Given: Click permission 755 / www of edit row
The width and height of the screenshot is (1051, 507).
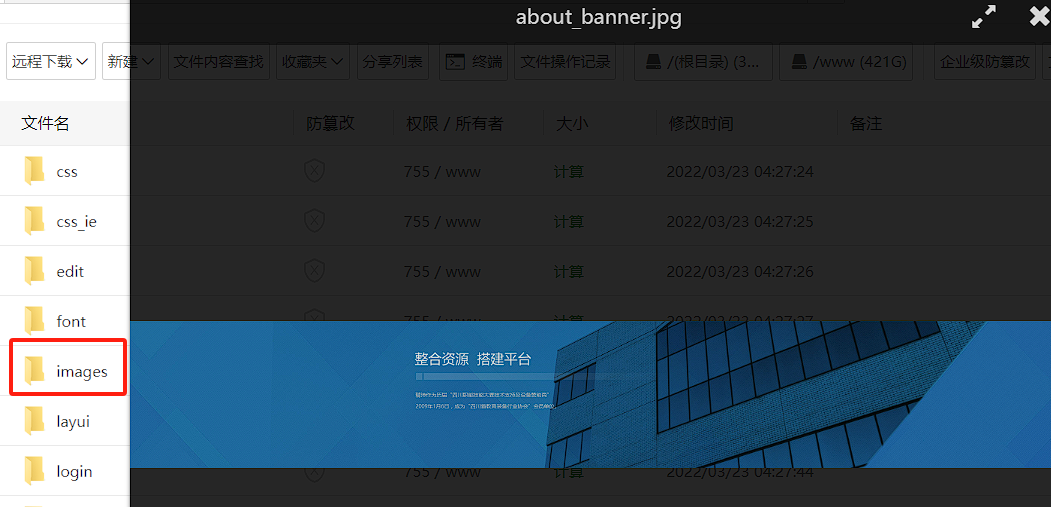Looking at the screenshot, I should (x=442, y=272).
